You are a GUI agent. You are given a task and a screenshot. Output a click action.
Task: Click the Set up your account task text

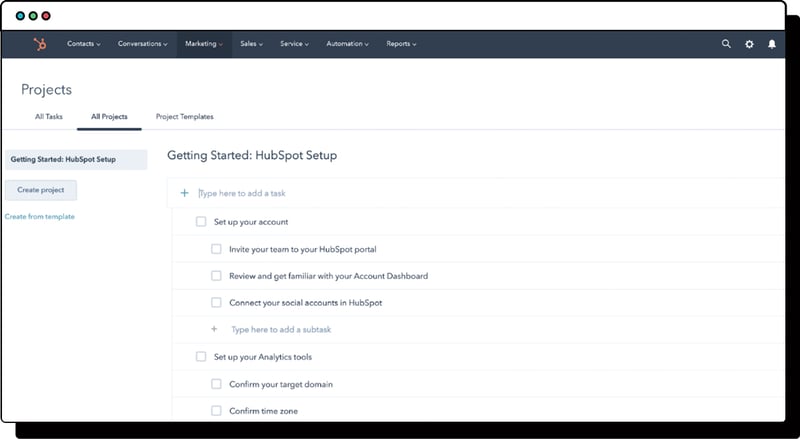(251, 222)
